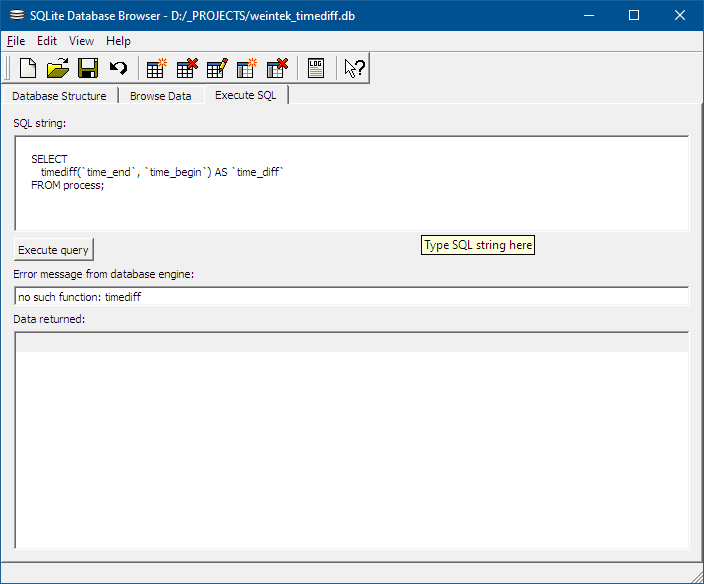The height and width of the screenshot is (584, 704).
Task: Save changes with the floppy disk icon
Action: coord(88,68)
